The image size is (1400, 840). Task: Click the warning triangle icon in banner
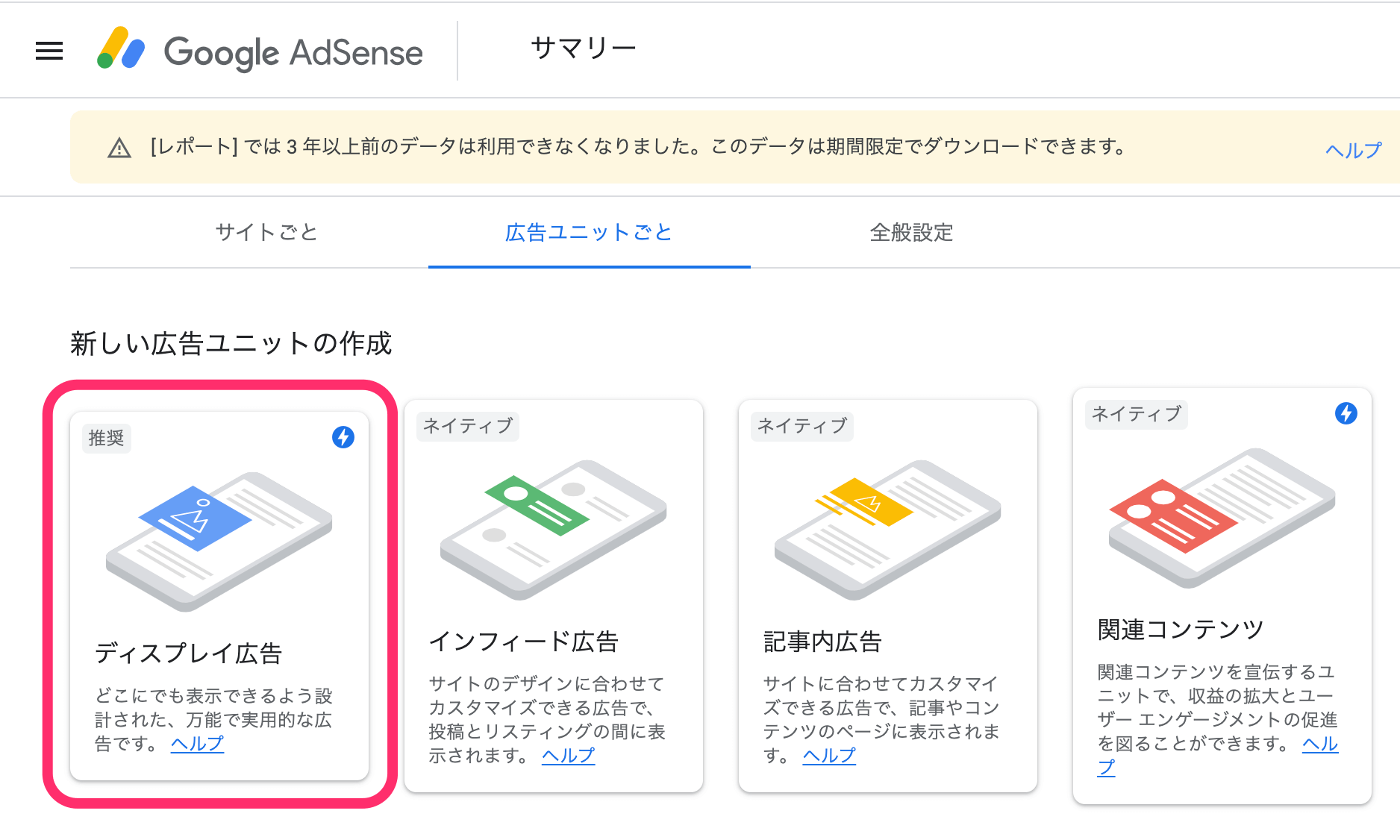[119, 148]
